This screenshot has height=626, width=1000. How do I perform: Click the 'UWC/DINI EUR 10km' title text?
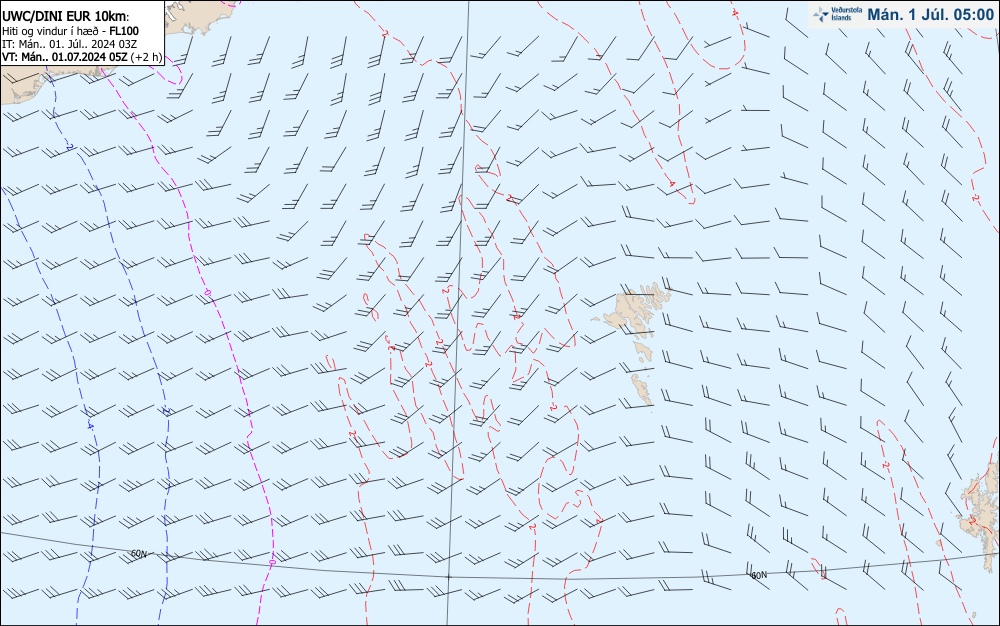[x=65, y=17]
